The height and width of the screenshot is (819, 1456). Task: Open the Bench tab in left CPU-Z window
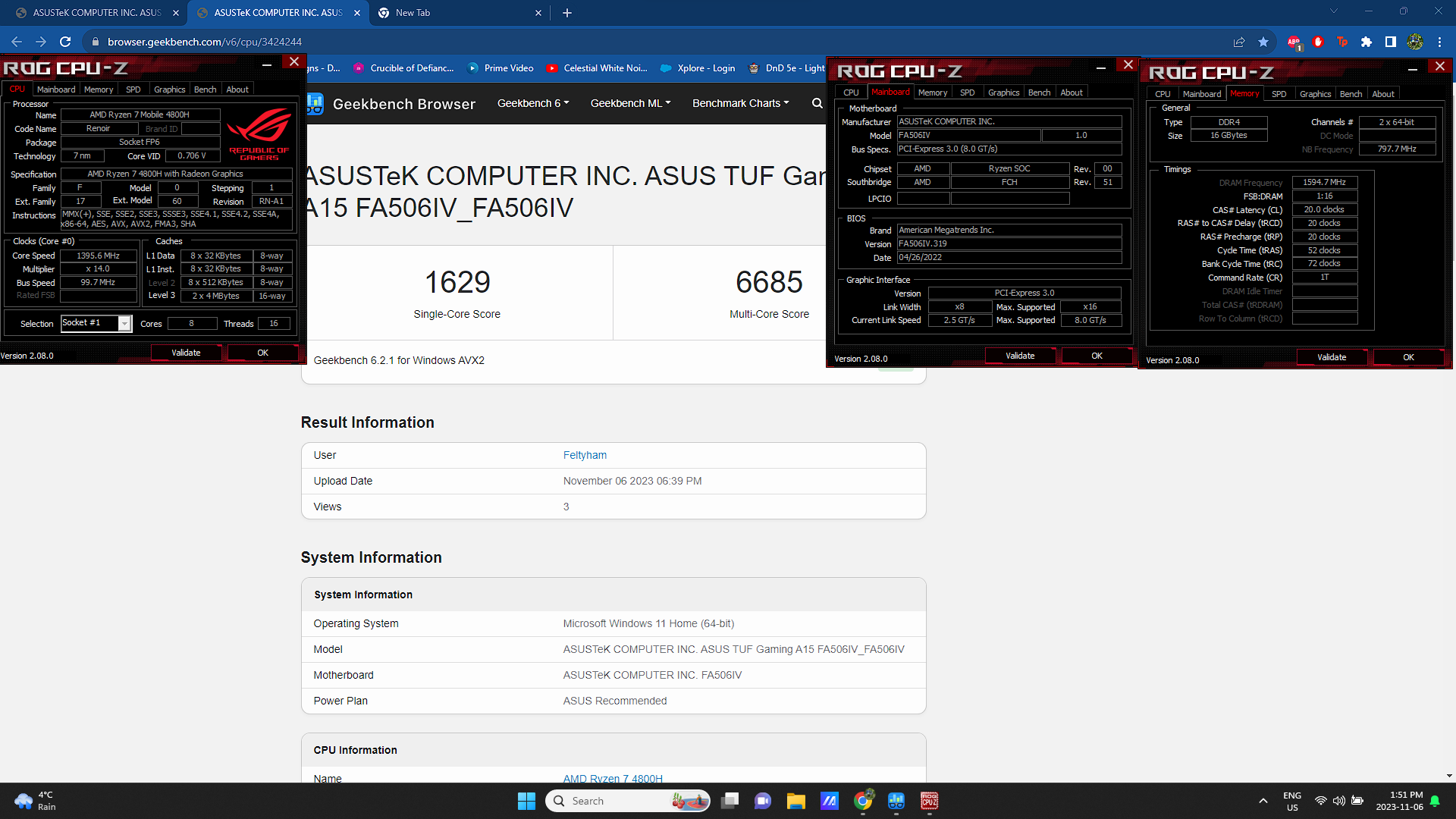click(x=205, y=89)
